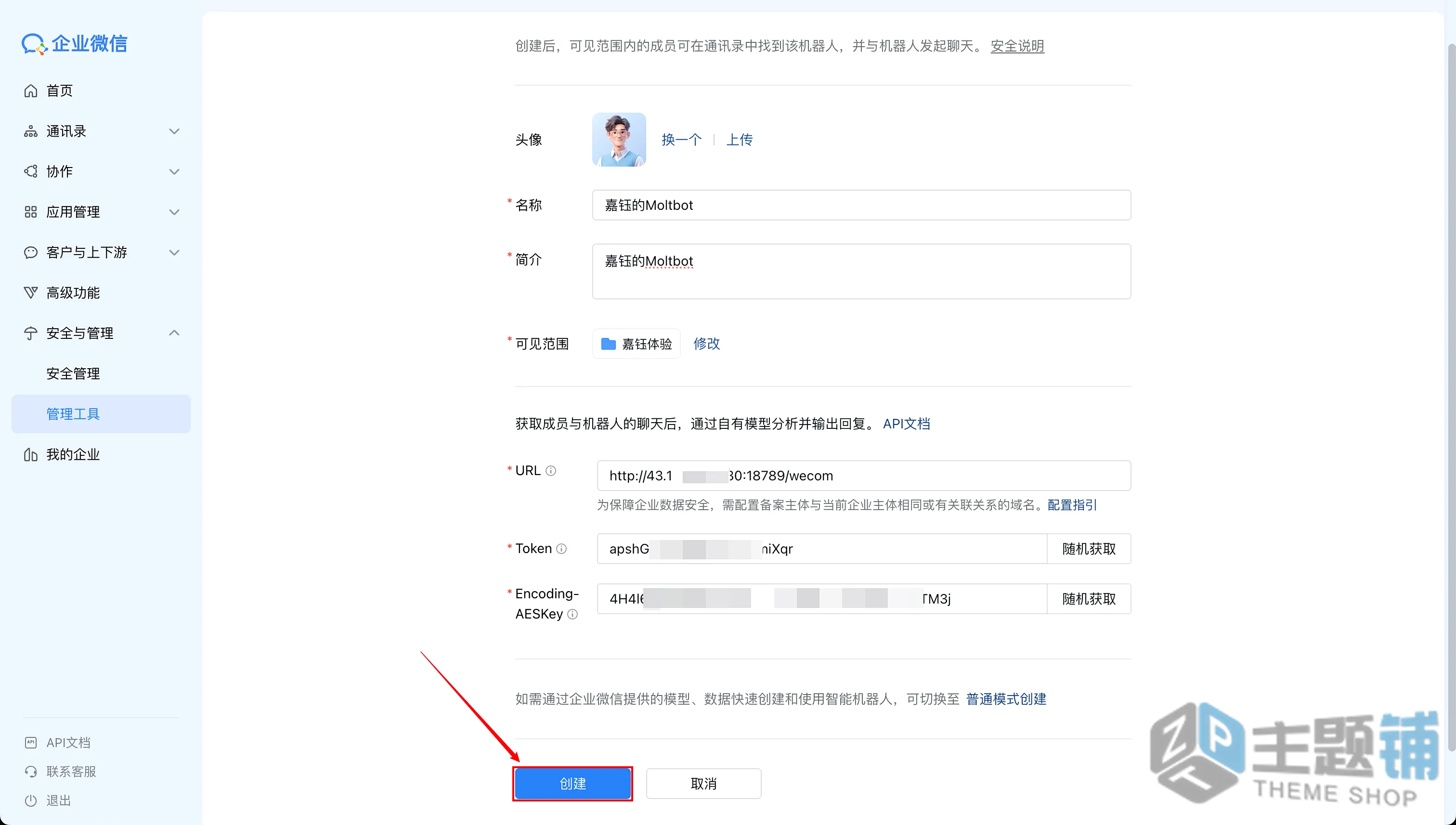Click the 通讯录 contacts icon

point(31,131)
